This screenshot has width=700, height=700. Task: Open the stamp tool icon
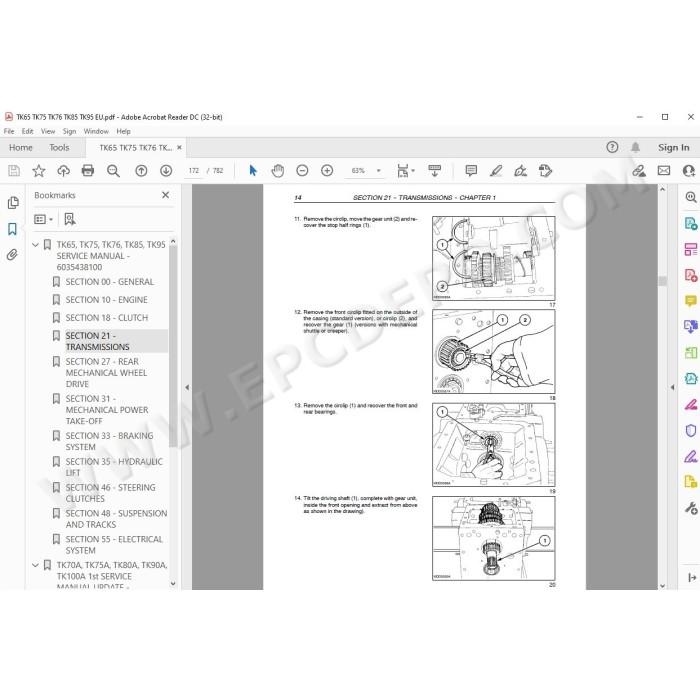[x=545, y=171]
